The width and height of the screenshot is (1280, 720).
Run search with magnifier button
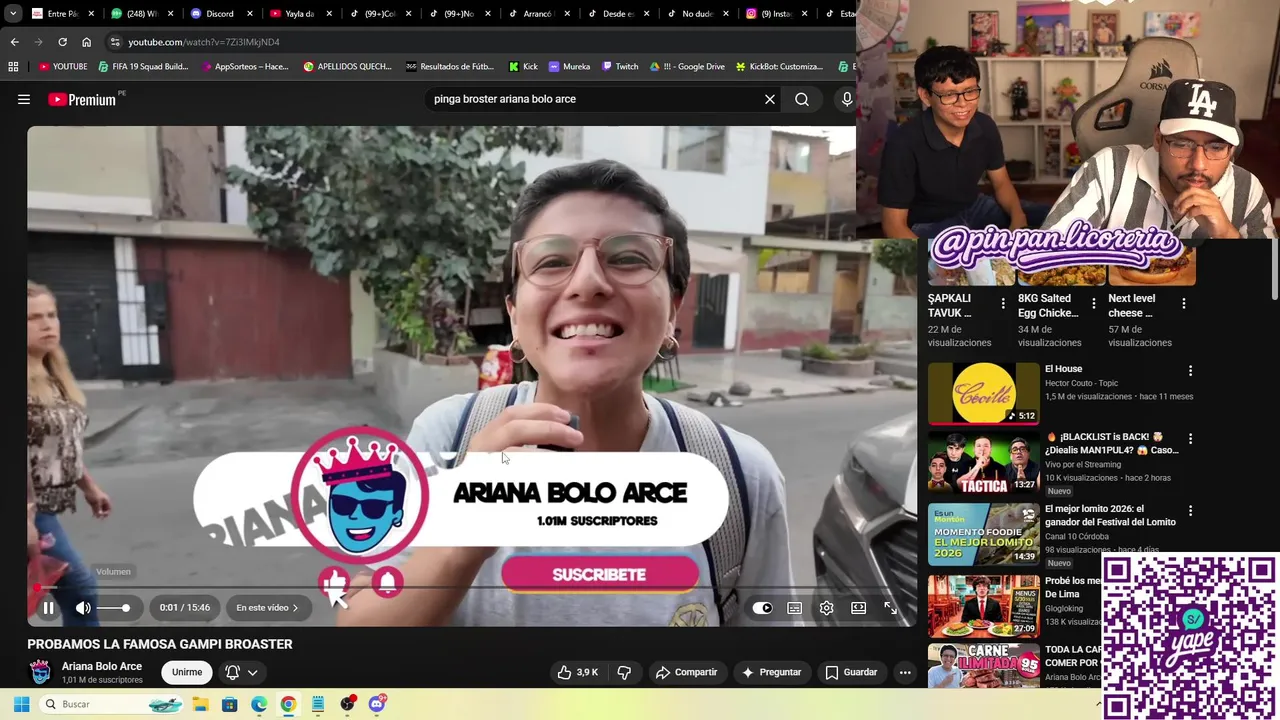coord(802,99)
